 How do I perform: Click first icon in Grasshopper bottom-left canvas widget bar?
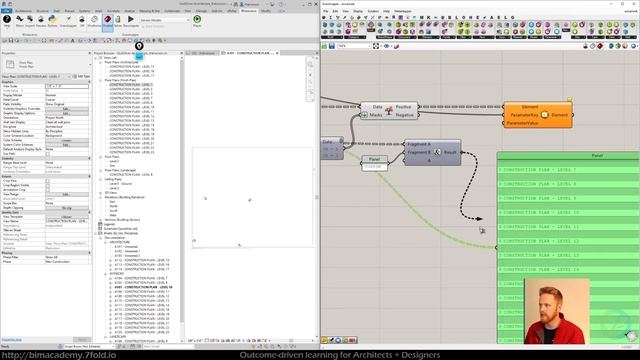click(324, 340)
